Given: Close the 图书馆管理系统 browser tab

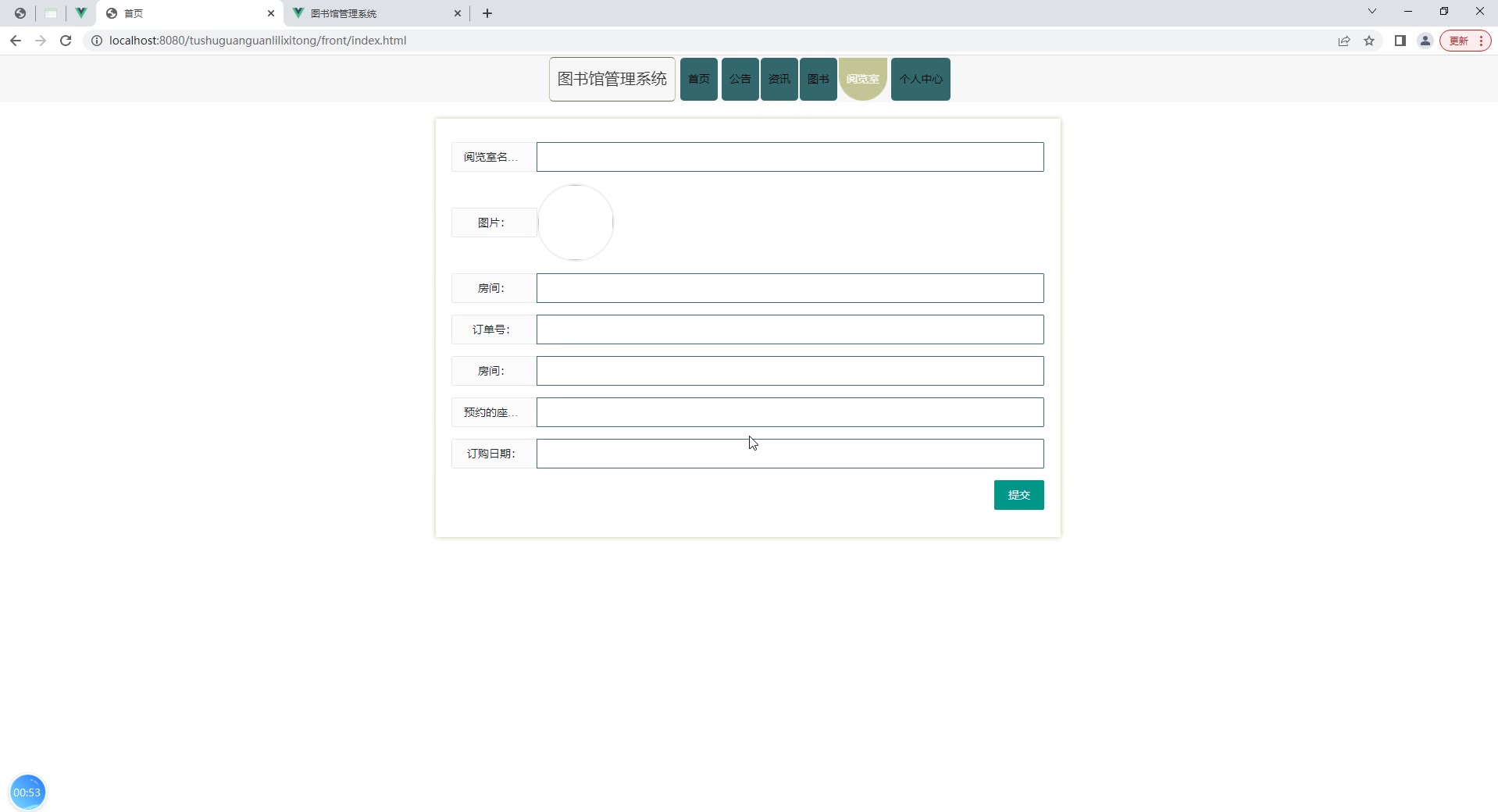Looking at the screenshot, I should 458,13.
